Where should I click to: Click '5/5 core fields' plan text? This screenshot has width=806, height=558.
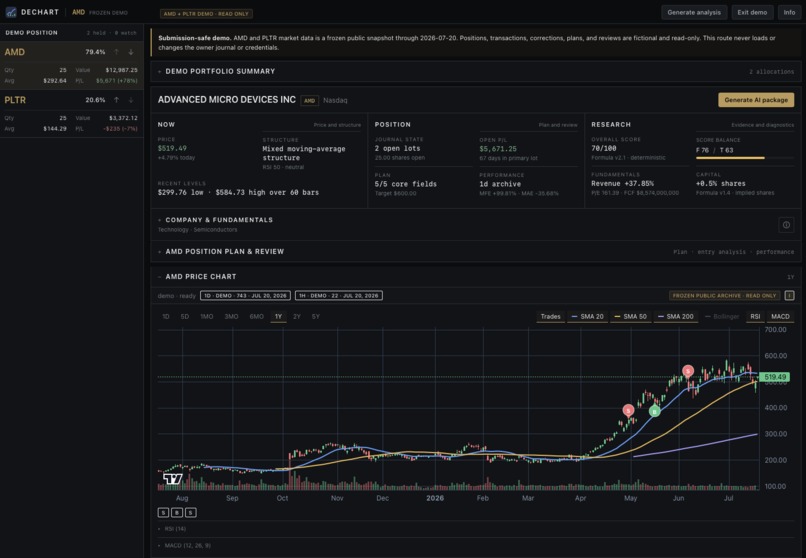pyautogui.click(x=406, y=184)
